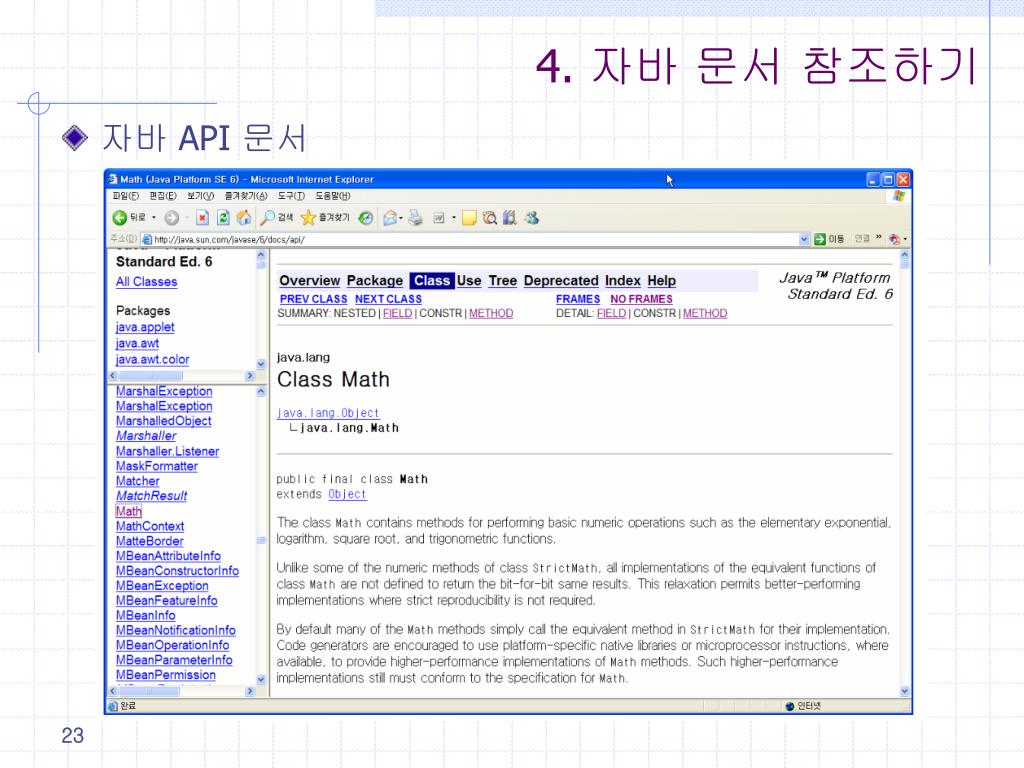Open the 도구(T) menu

[291, 196]
